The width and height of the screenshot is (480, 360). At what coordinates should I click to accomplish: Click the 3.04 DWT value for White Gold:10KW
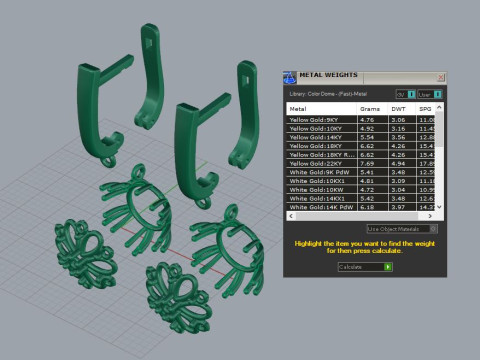398,190
